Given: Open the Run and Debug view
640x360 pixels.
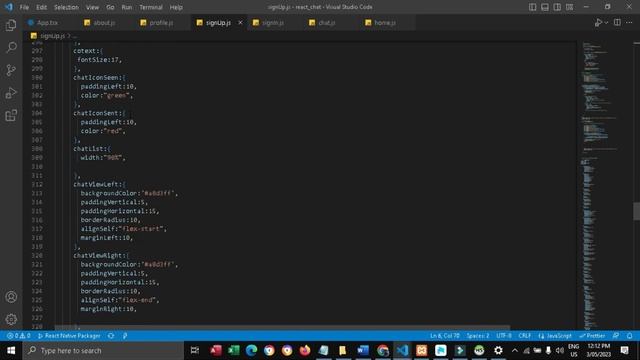Looking at the screenshot, I should [x=11, y=93].
